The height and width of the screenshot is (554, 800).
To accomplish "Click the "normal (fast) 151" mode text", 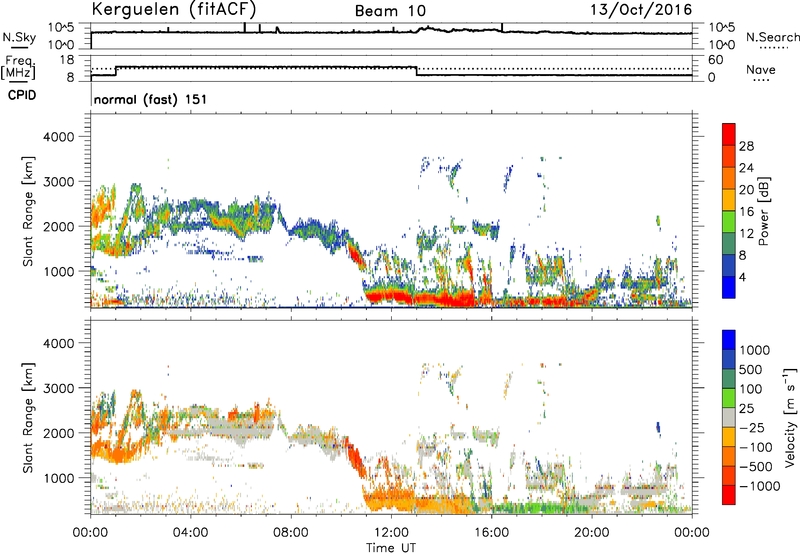I will tap(151, 99).
